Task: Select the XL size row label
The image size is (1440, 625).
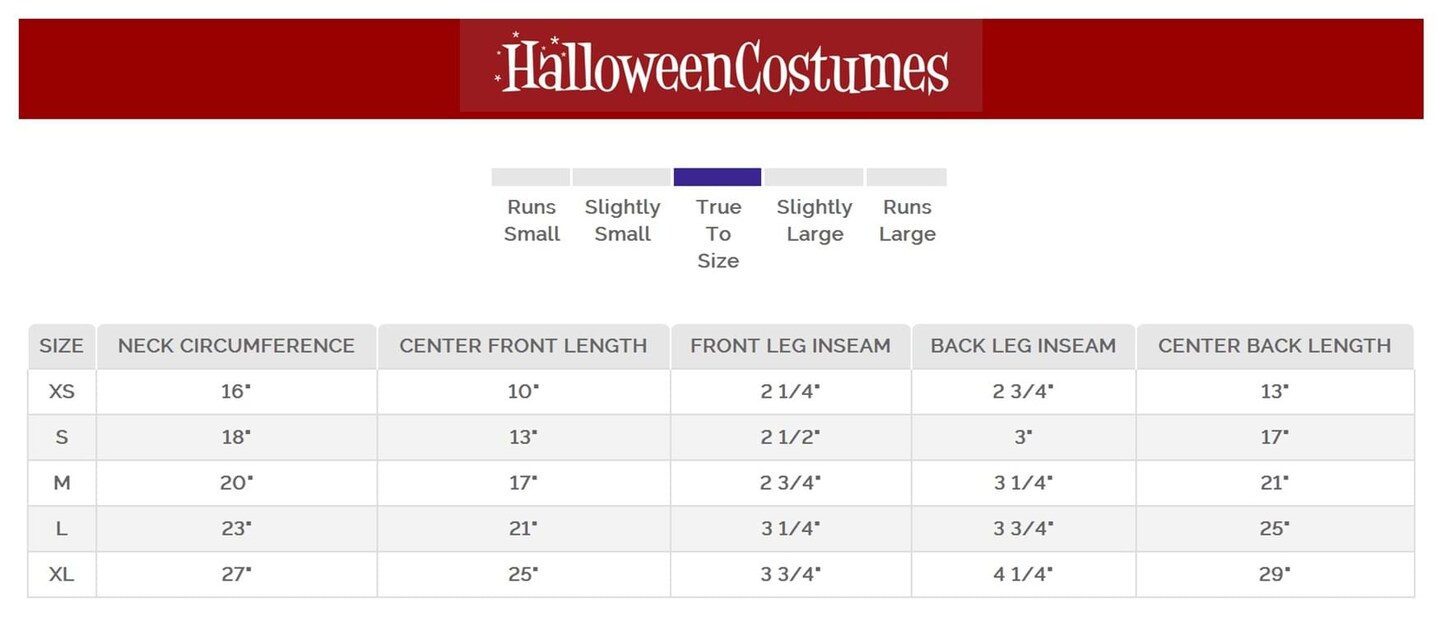Action: 62,574
